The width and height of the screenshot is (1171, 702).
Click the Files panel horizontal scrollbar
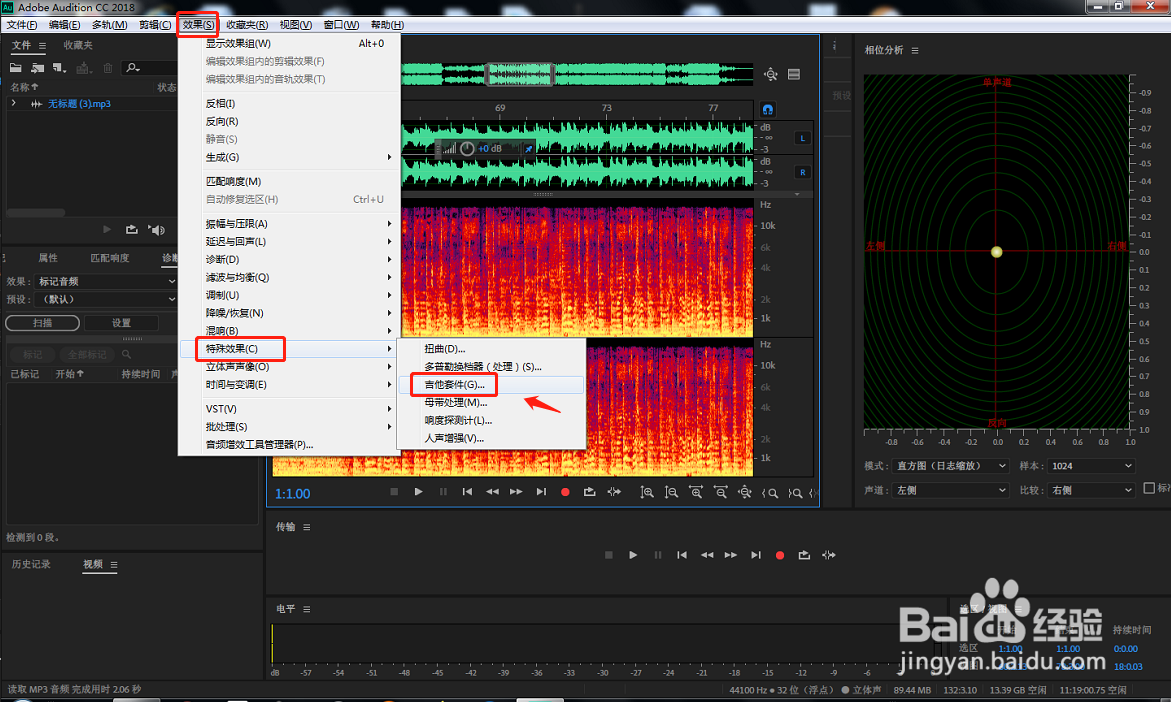(x=36, y=213)
